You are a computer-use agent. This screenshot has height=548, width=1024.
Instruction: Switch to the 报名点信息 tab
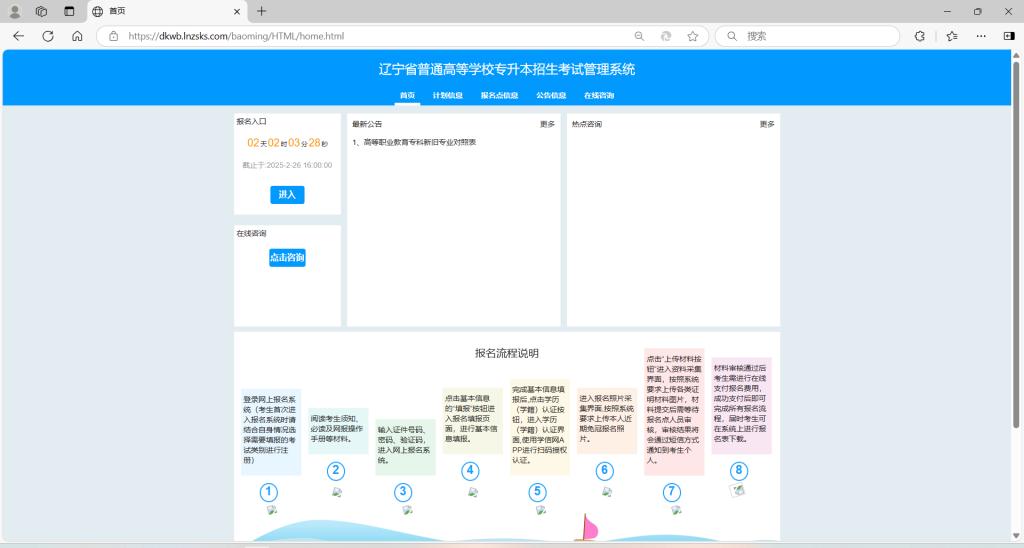click(499, 96)
